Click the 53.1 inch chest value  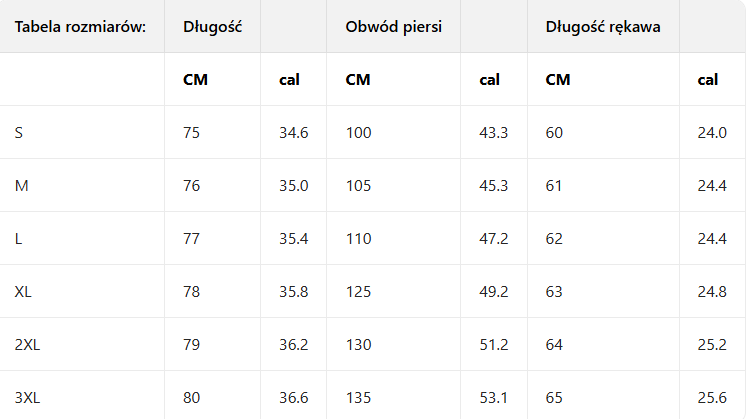494,397
